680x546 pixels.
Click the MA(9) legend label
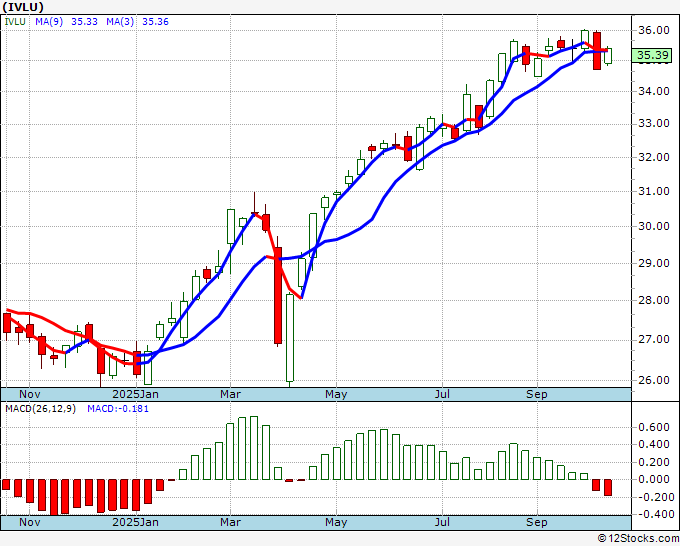pos(49,22)
